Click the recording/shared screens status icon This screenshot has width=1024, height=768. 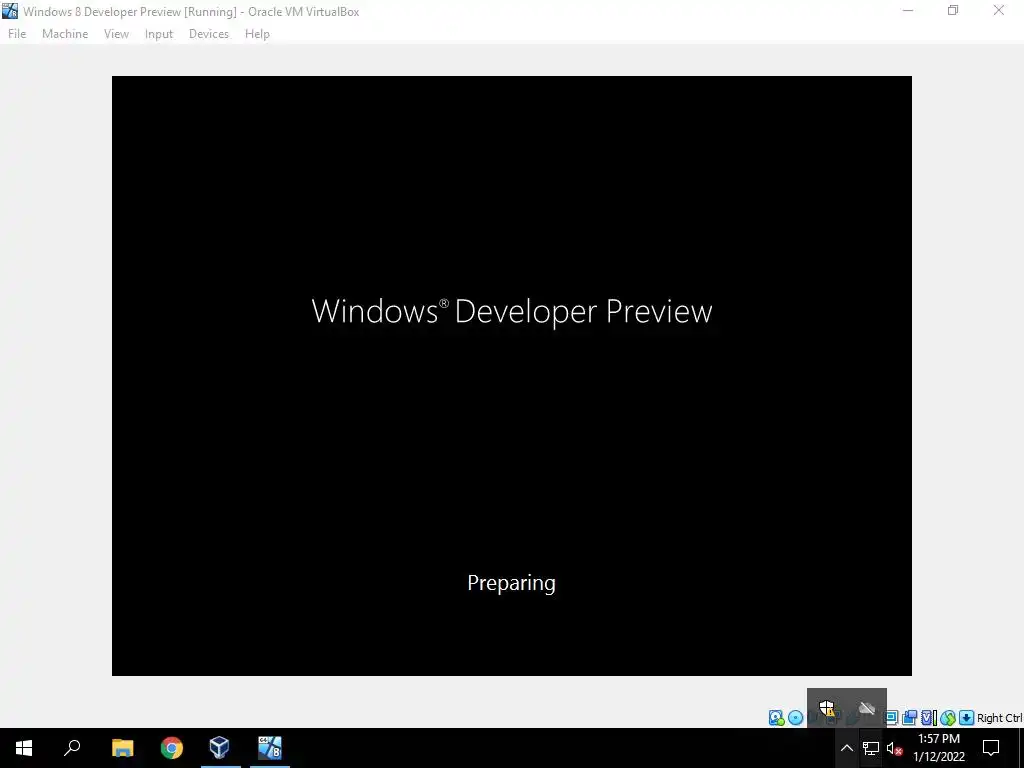(909, 718)
